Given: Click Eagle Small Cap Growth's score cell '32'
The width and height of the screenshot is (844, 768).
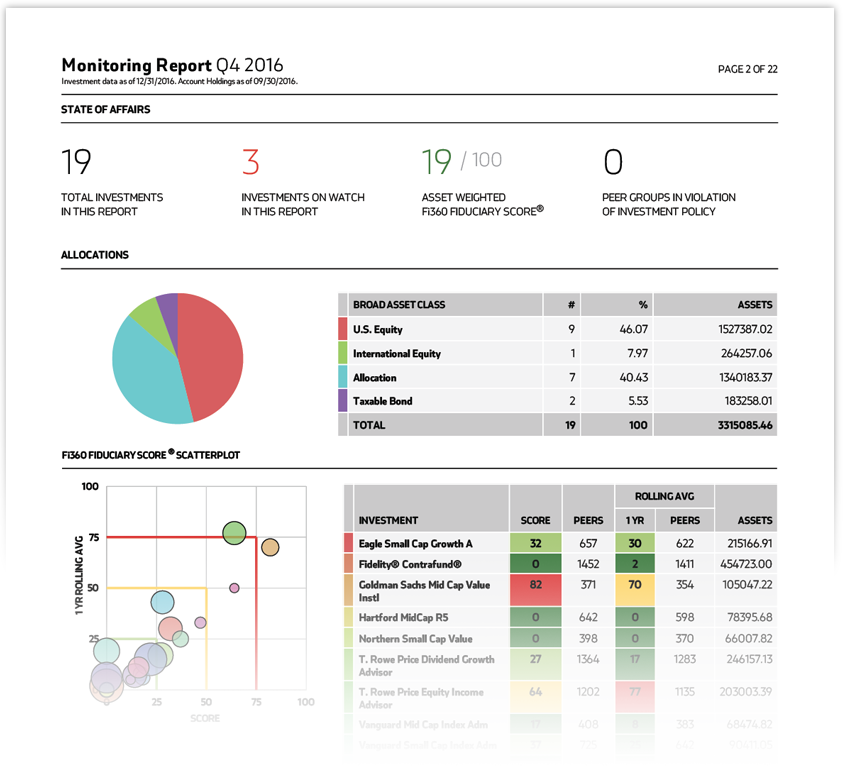Looking at the screenshot, I should tap(536, 543).
